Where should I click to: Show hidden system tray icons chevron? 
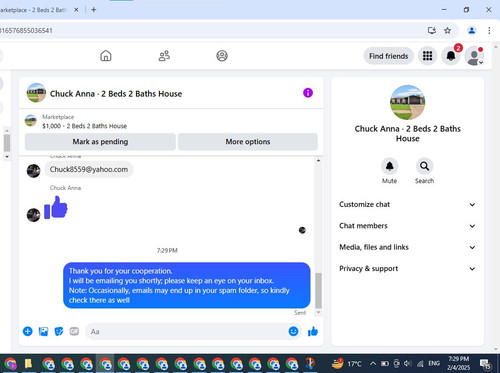pyautogui.click(x=373, y=363)
